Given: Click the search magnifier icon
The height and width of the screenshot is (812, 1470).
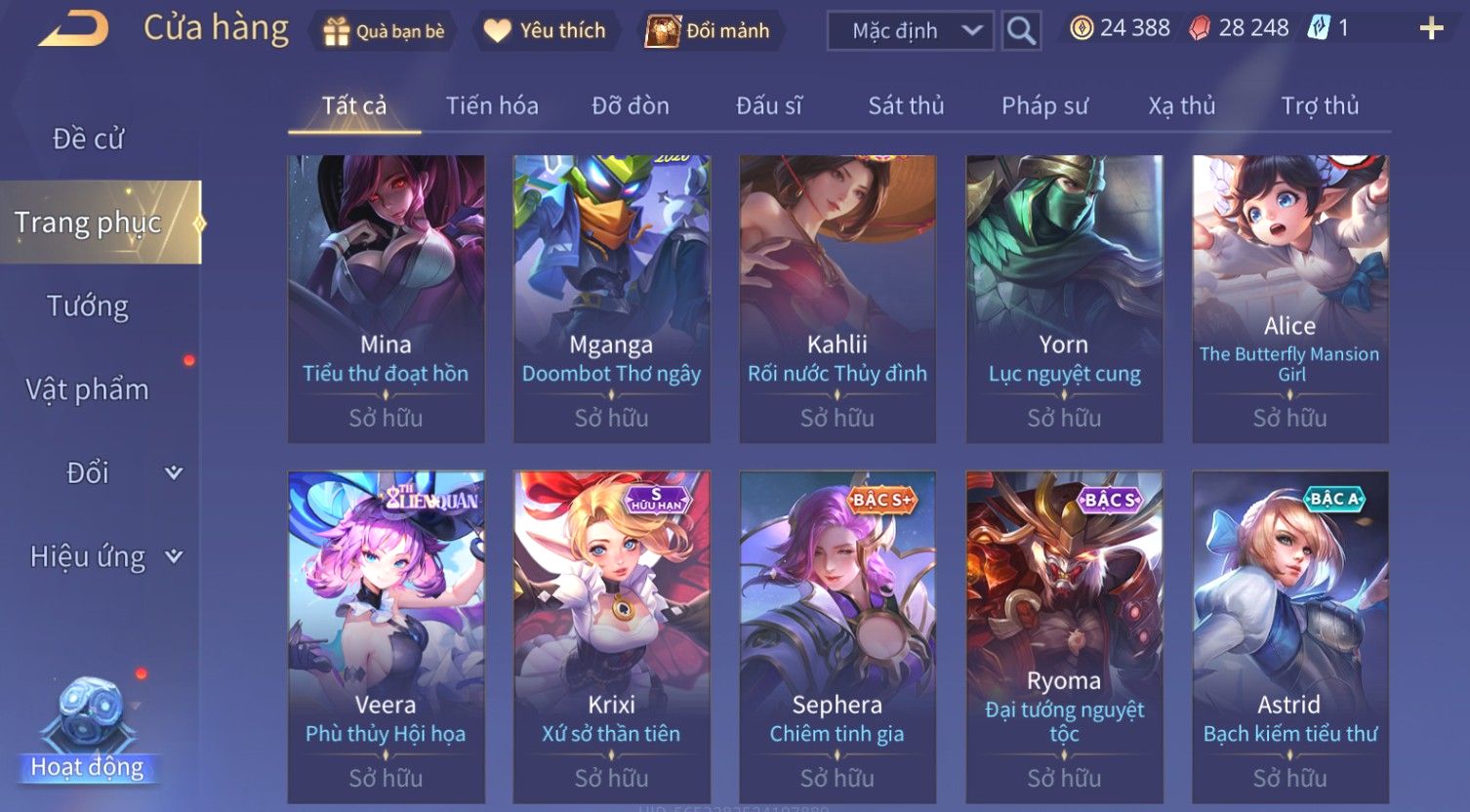Looking at the screenshot, I should (x=1020, y=31).
